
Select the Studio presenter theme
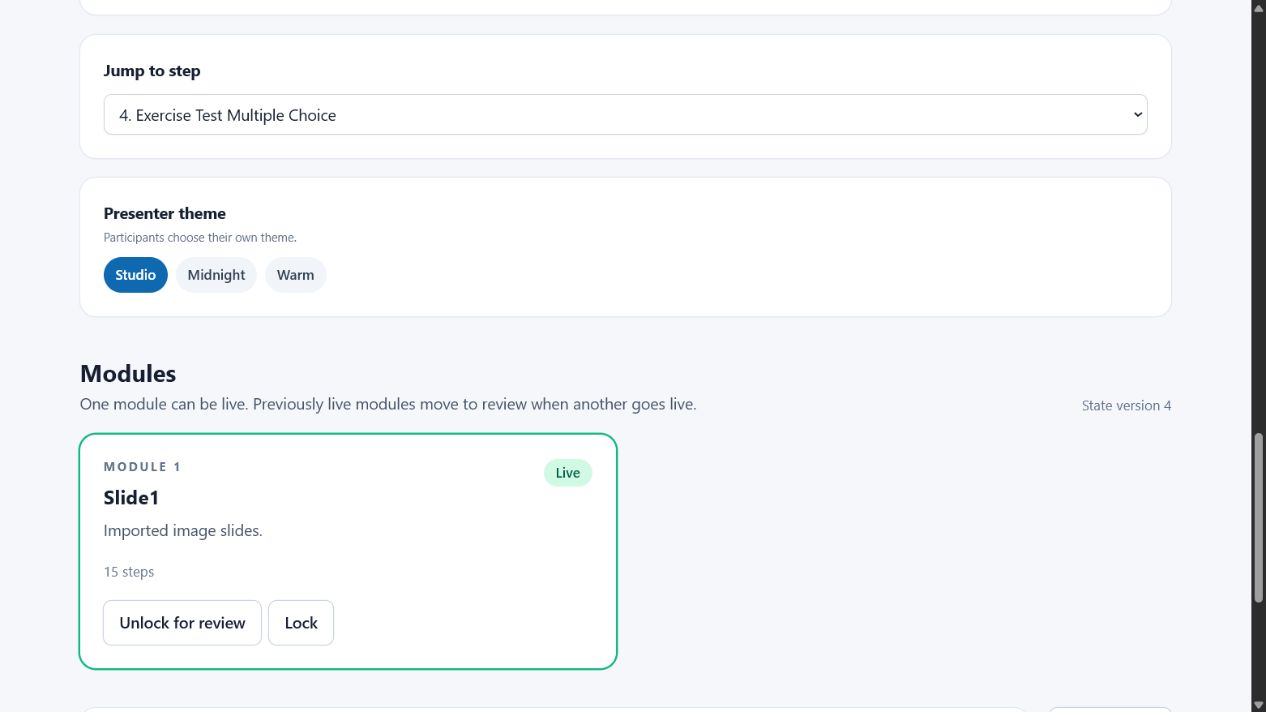(x=135, y=275)
